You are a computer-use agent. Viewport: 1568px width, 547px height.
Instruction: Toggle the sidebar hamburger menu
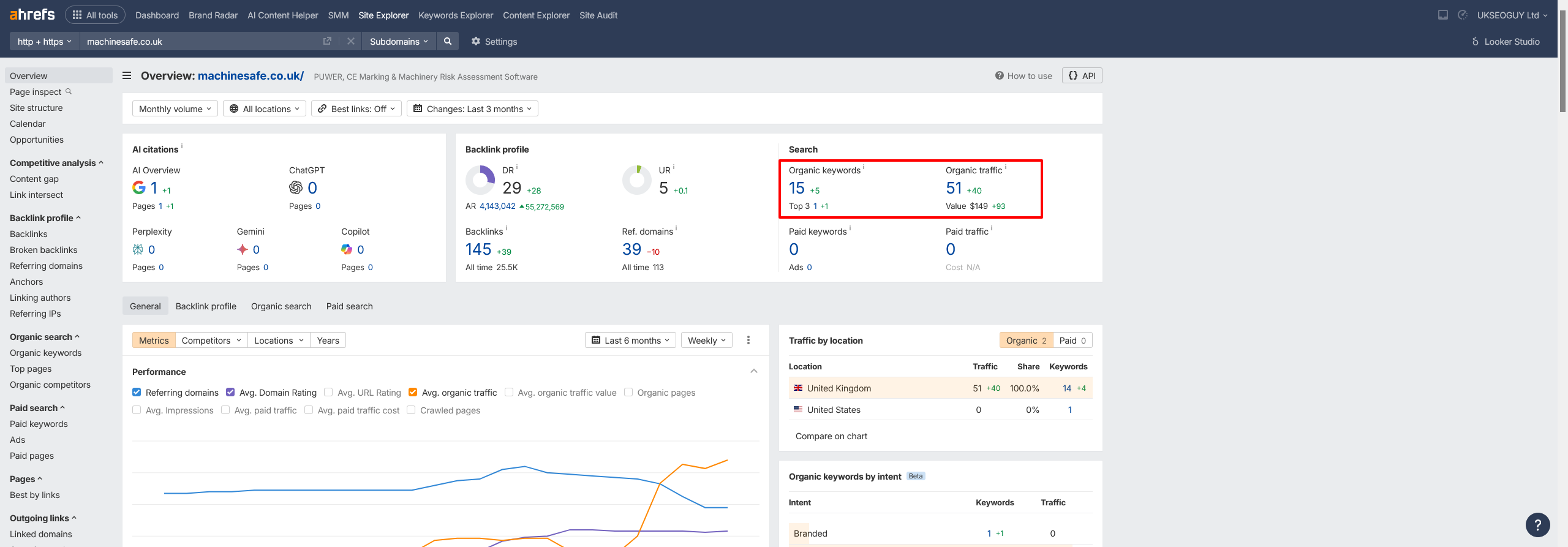tap(127, 75)
